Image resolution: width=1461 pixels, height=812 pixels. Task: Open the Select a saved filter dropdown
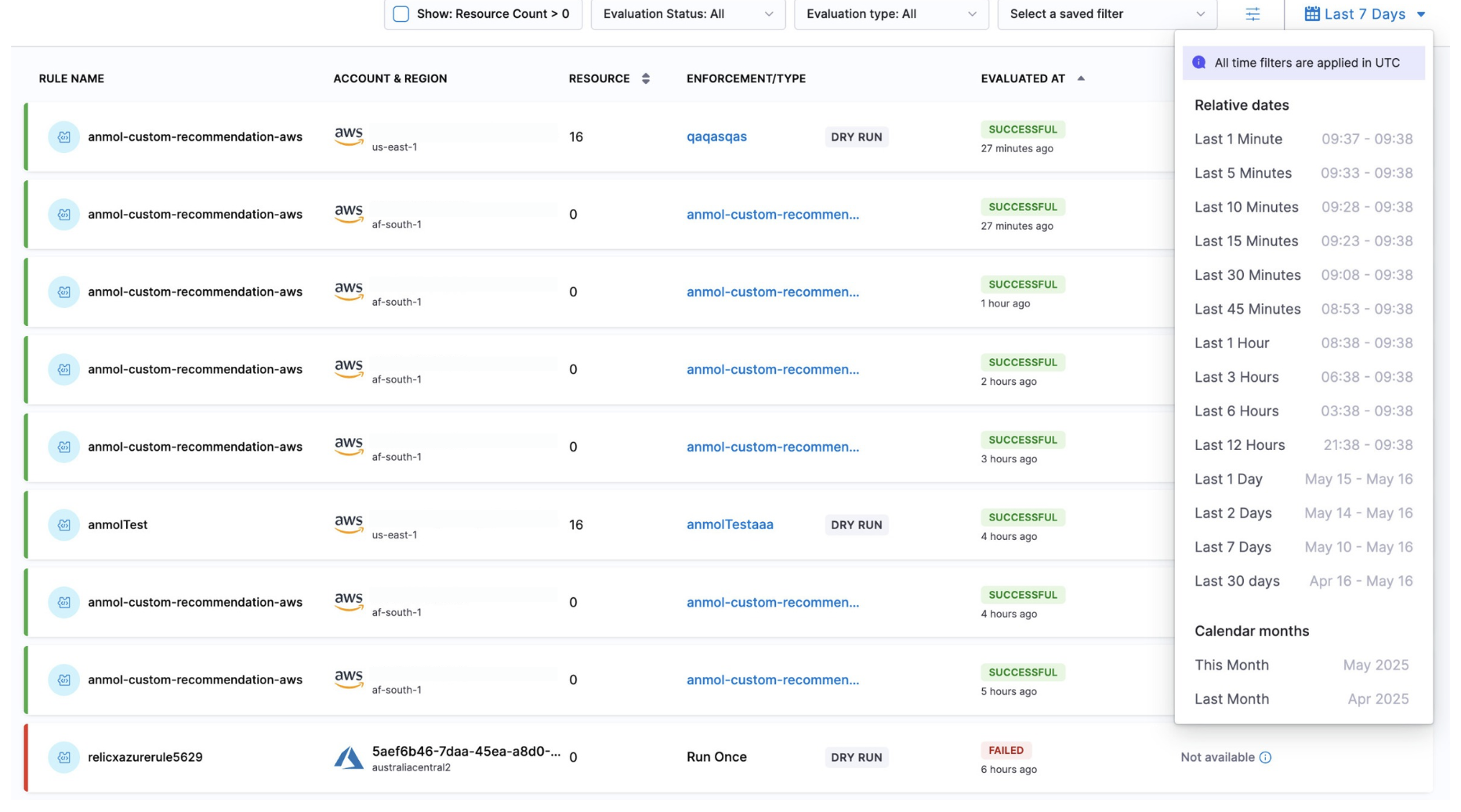click(1106, 14)
